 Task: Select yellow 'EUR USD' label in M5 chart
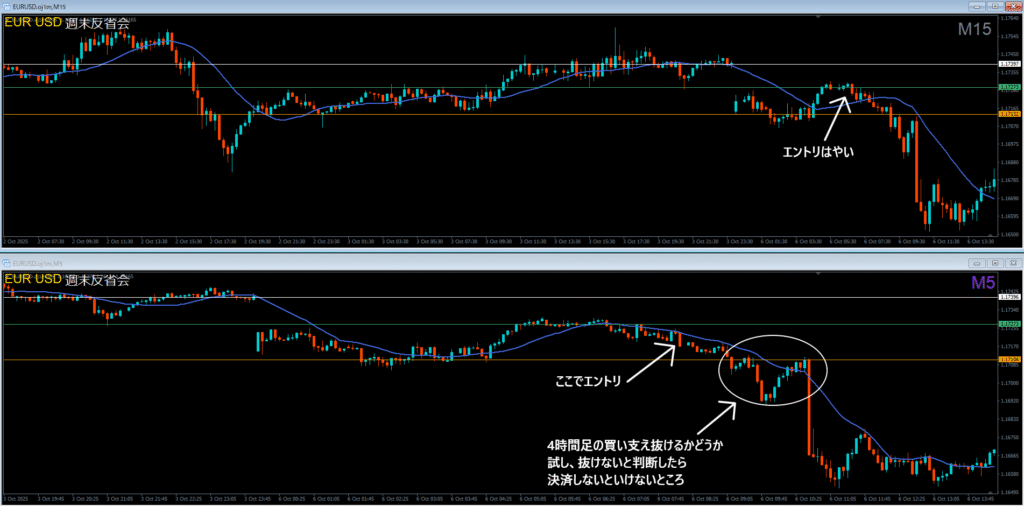33,279
